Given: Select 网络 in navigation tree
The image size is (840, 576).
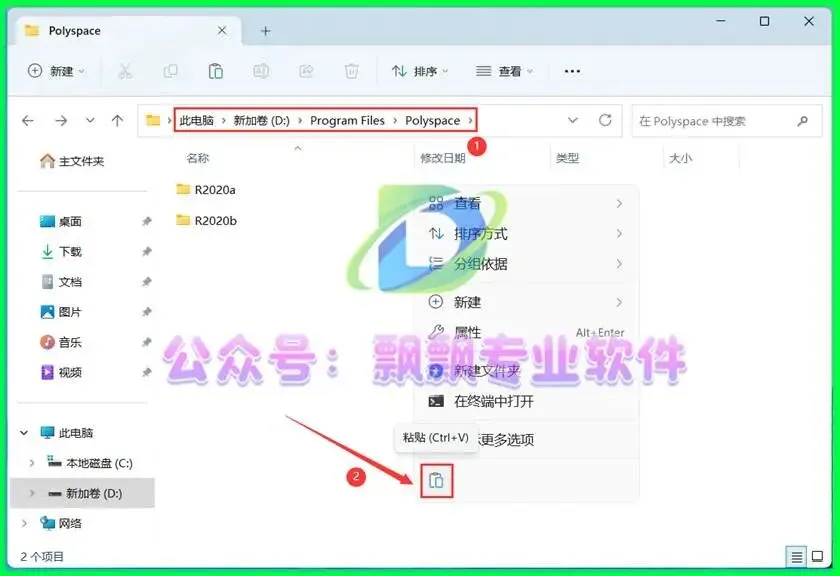Looking at the screenshot, I should 61,523.
